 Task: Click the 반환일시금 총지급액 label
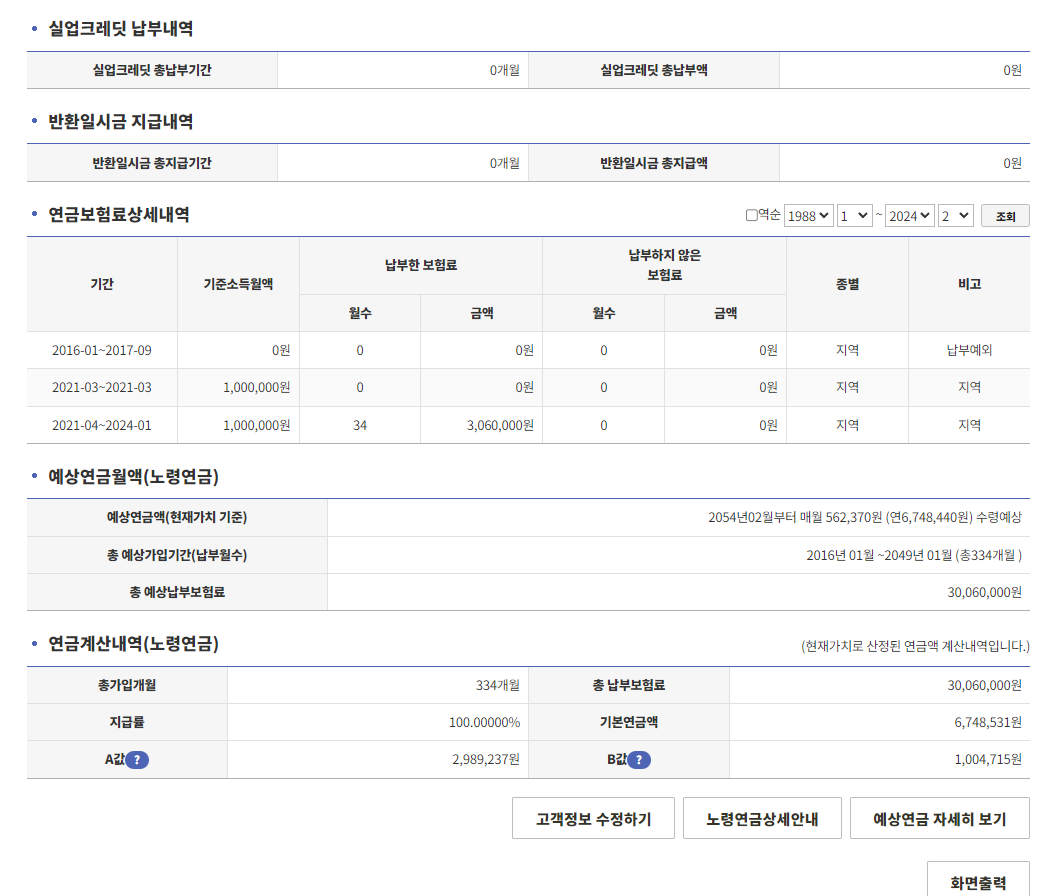[x=653, y=163]
